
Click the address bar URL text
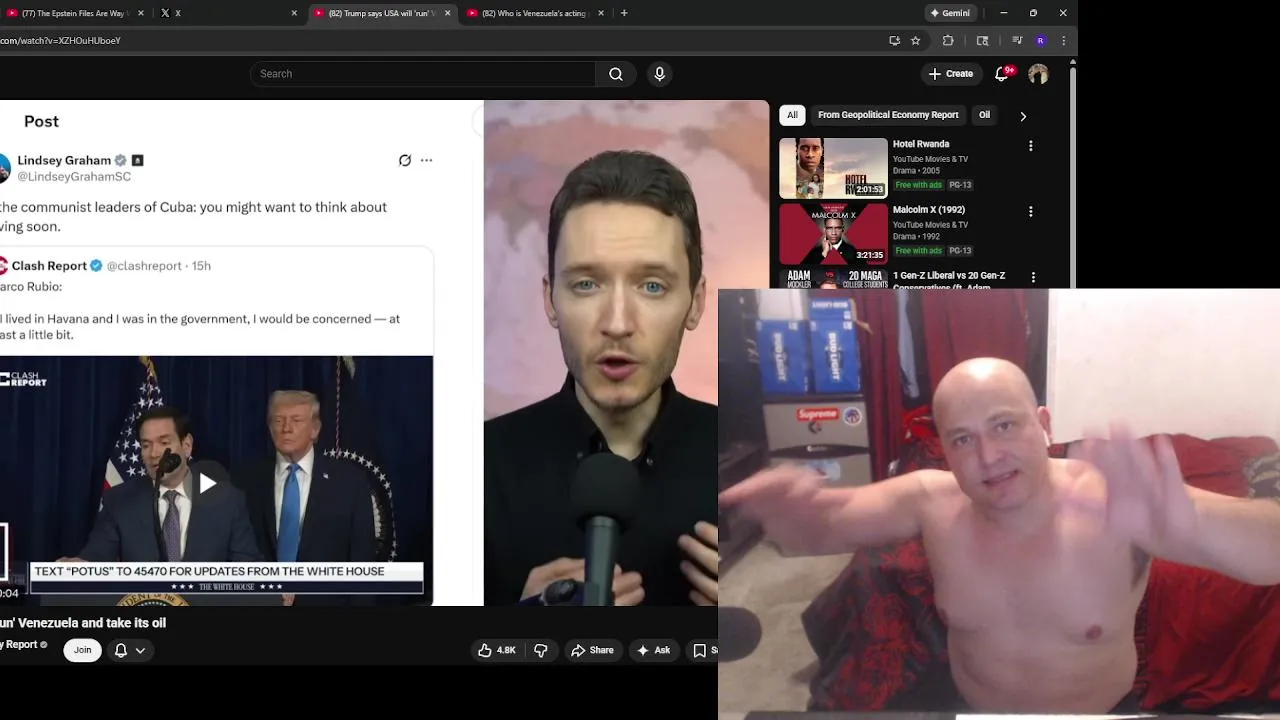[60, 41]
